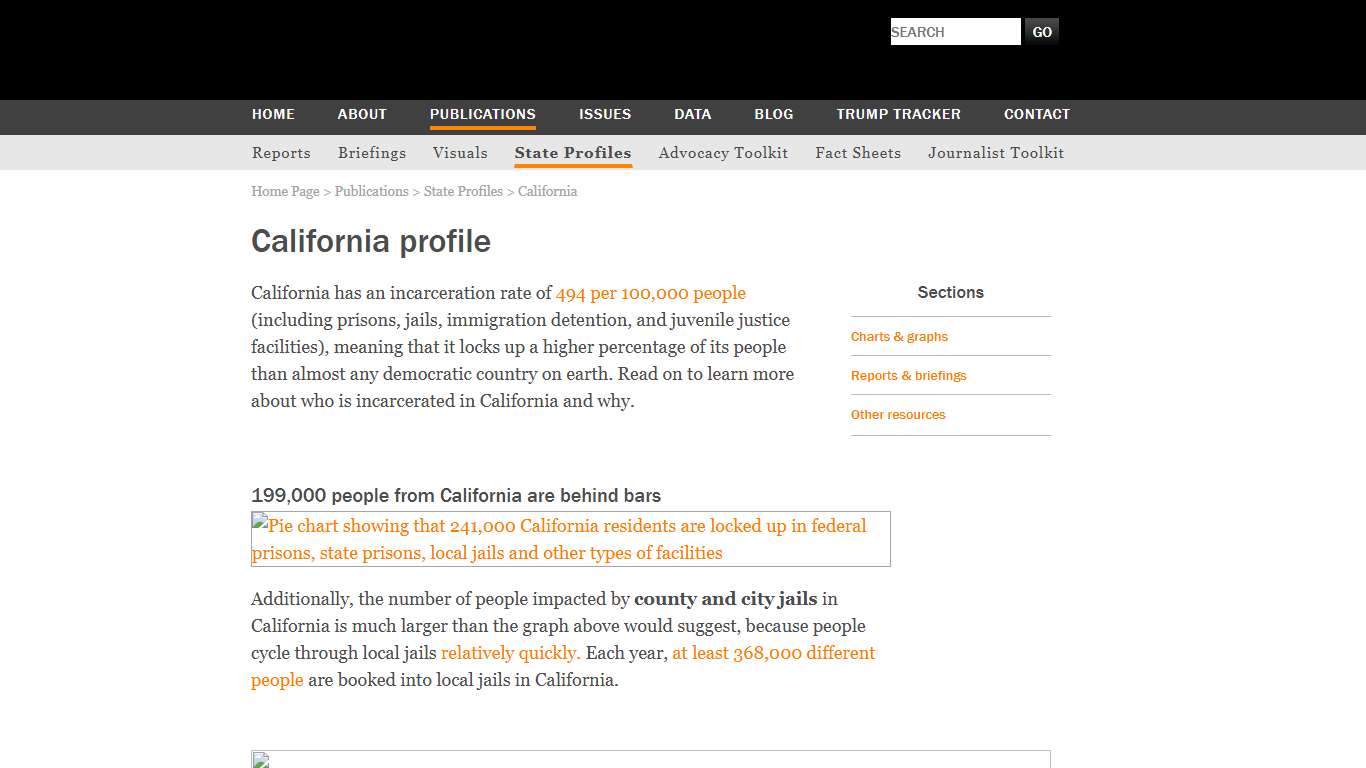Click the 494 per 100,000 people link
Viewport: 1366px width, 768px height.
(x=650, y=293)
